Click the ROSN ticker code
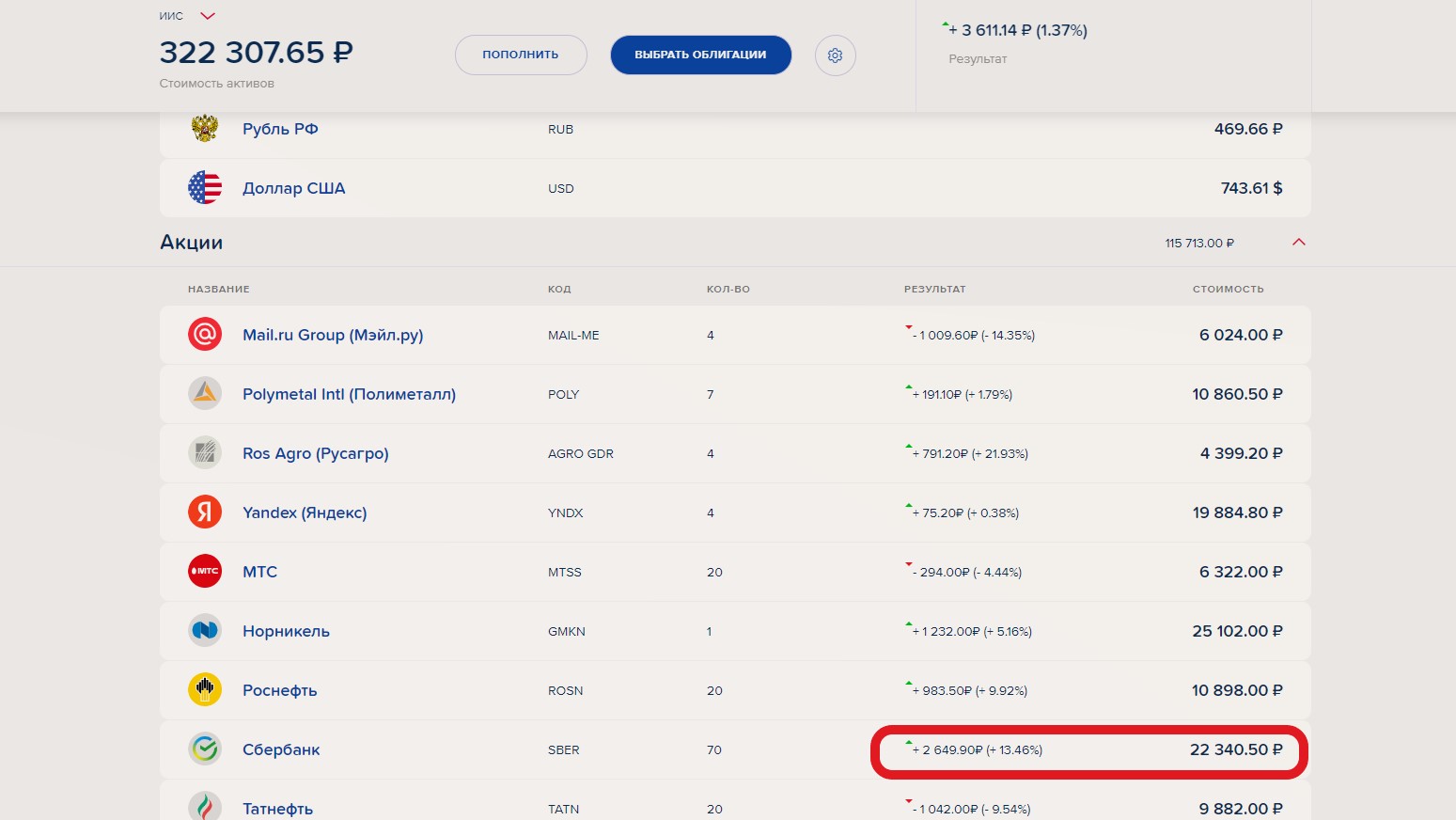The height and width of the screenshot is (820, 1456). pos(566,690)
